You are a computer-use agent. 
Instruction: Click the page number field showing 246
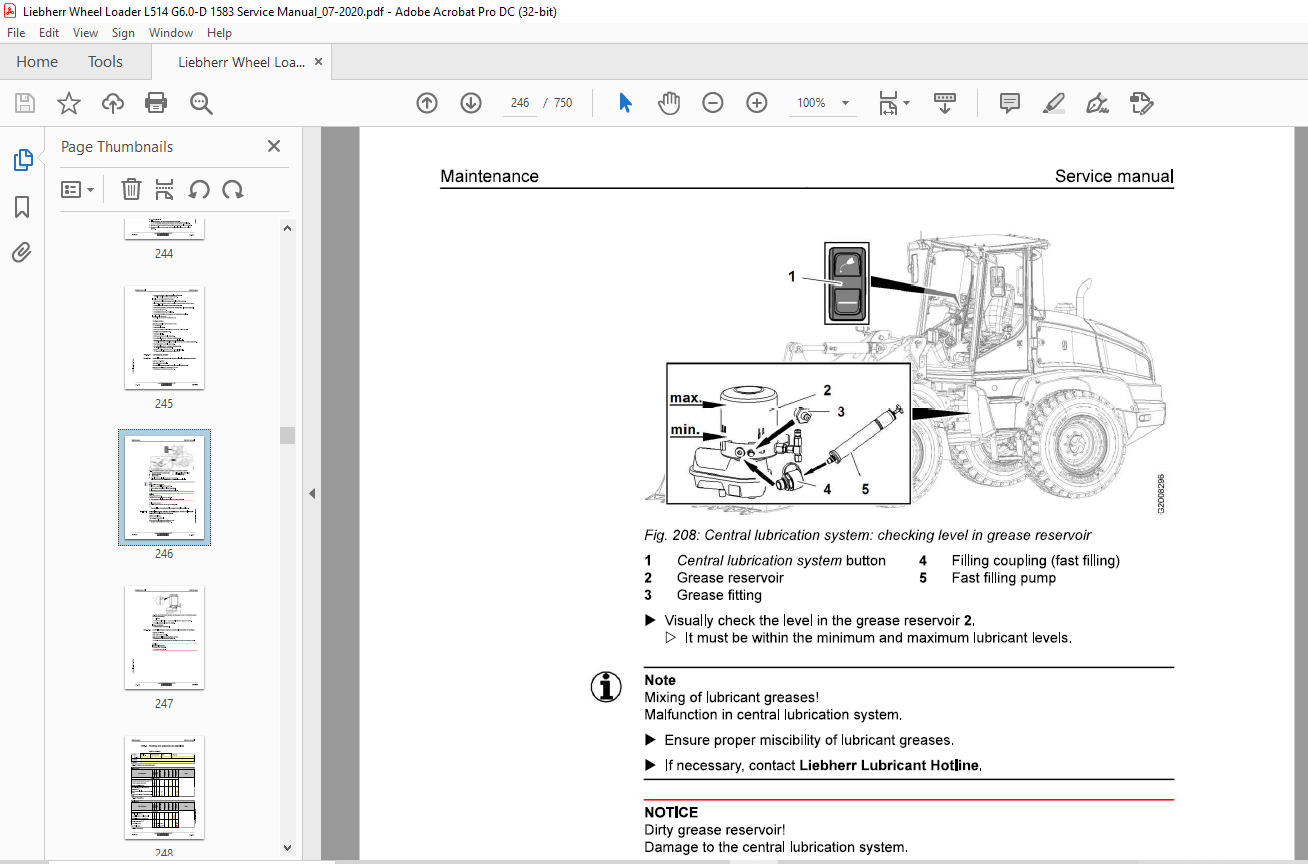[520, 103]
